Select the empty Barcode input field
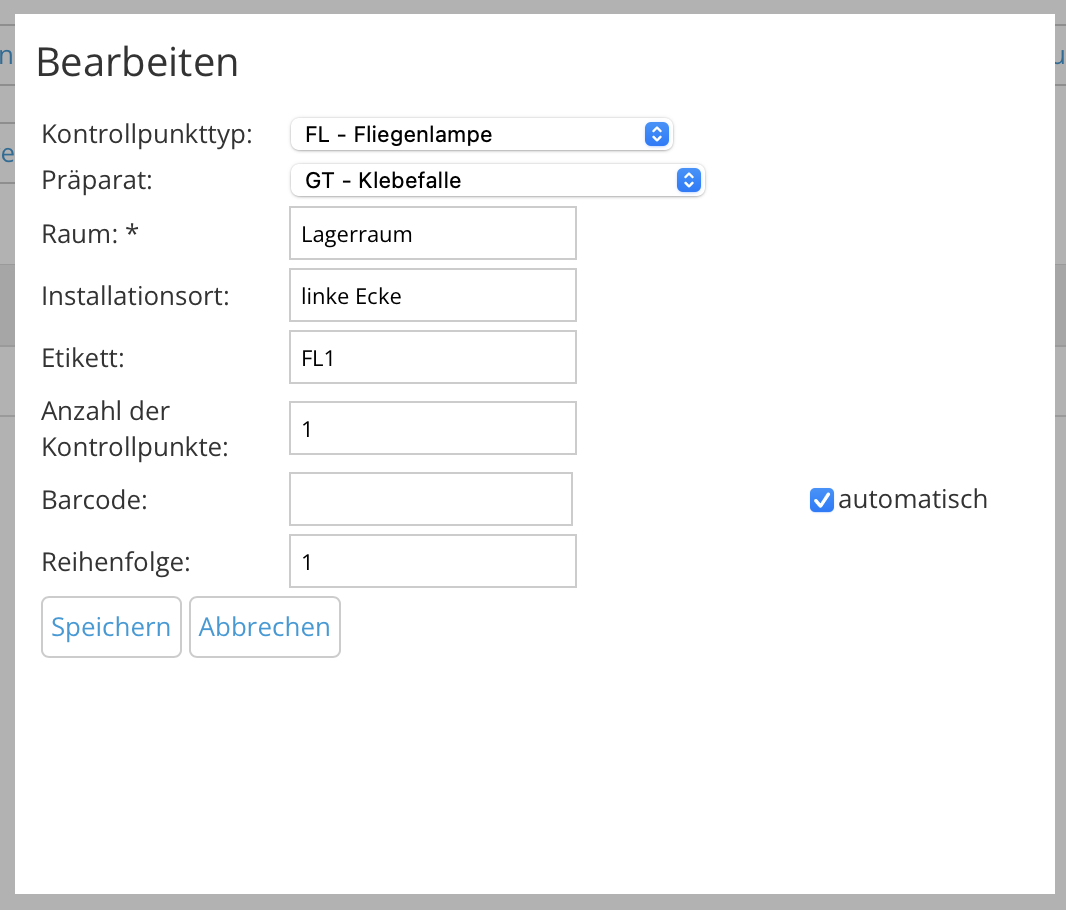 coord(430,498)
